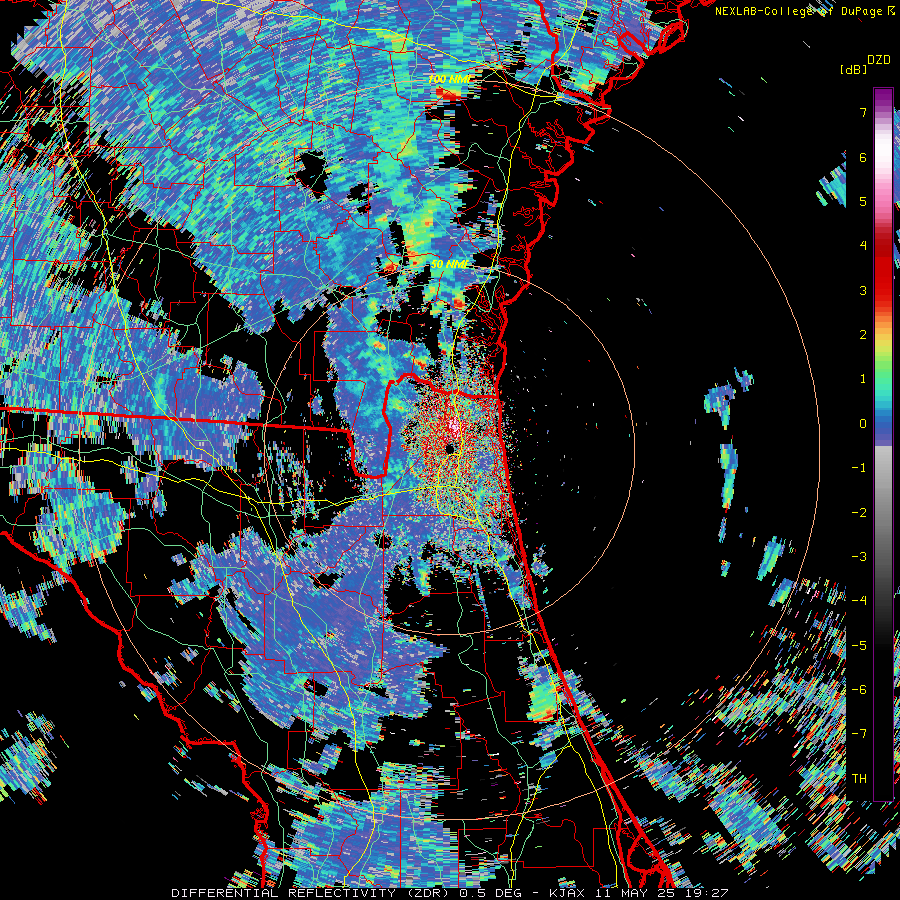Click the 50 NMI range ring label
Image resolution: width=900 pixels, height=900 pixels.
pos(449,264)
